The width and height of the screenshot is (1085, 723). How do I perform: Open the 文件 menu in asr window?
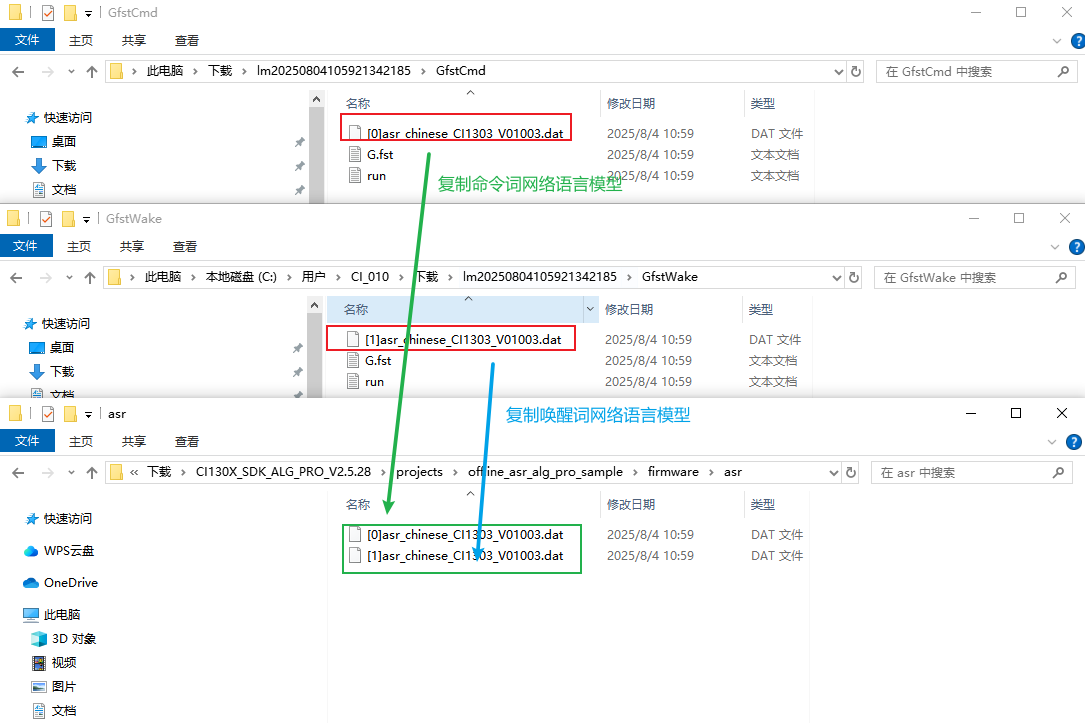click(27, 441)
